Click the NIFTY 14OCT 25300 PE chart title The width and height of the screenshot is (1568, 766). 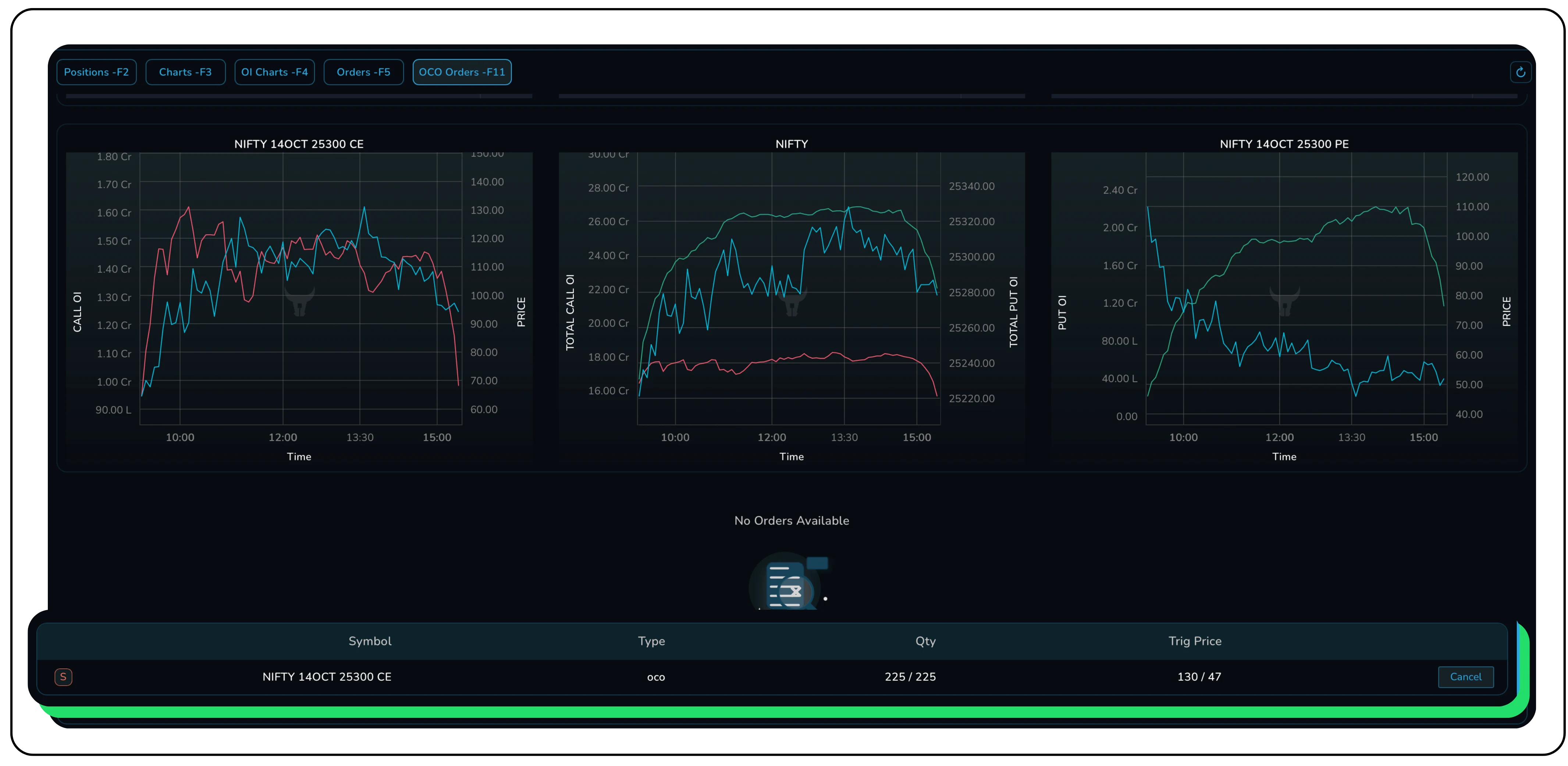pyautogui.click(x=1284, y=144)
